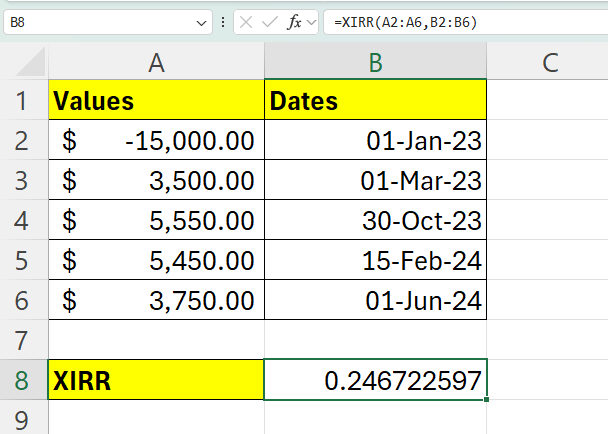
Task: Select column B header
Action: pos(375,62)
